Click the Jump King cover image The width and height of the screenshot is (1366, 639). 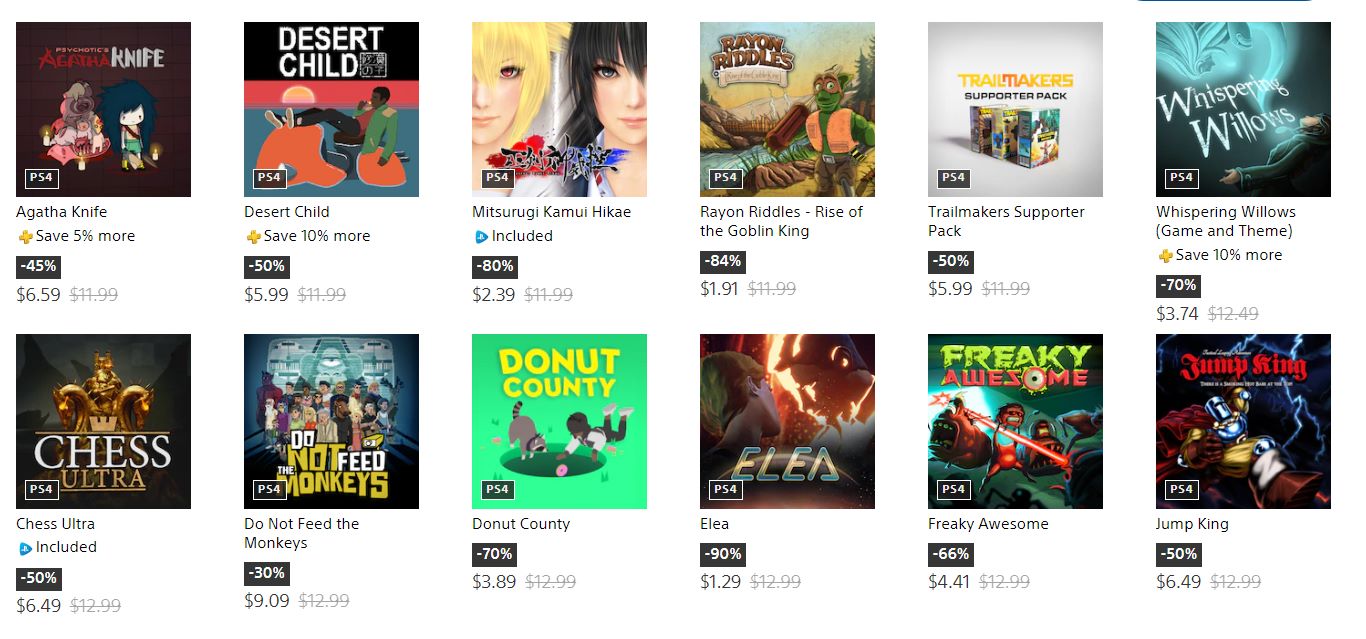(1243, 421)
